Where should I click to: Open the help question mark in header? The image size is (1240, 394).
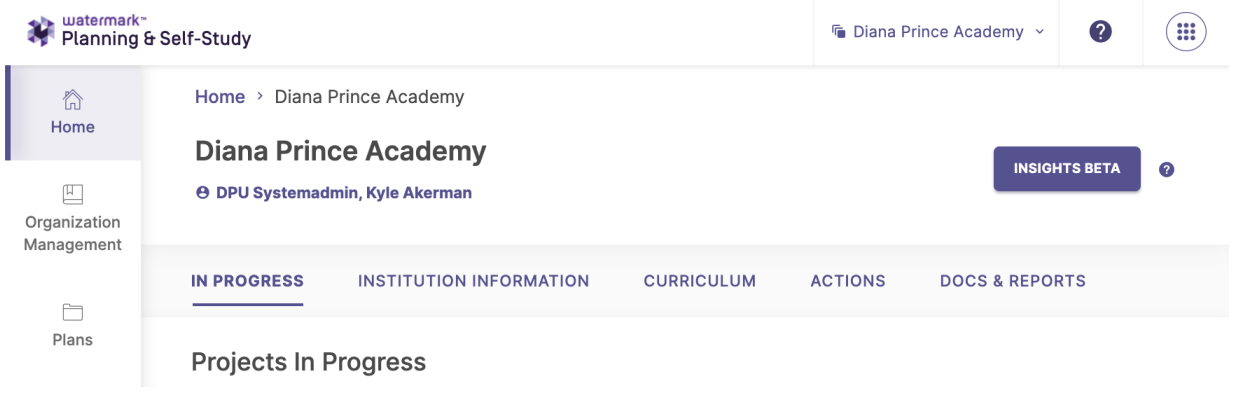click(x=1101, y=32)
